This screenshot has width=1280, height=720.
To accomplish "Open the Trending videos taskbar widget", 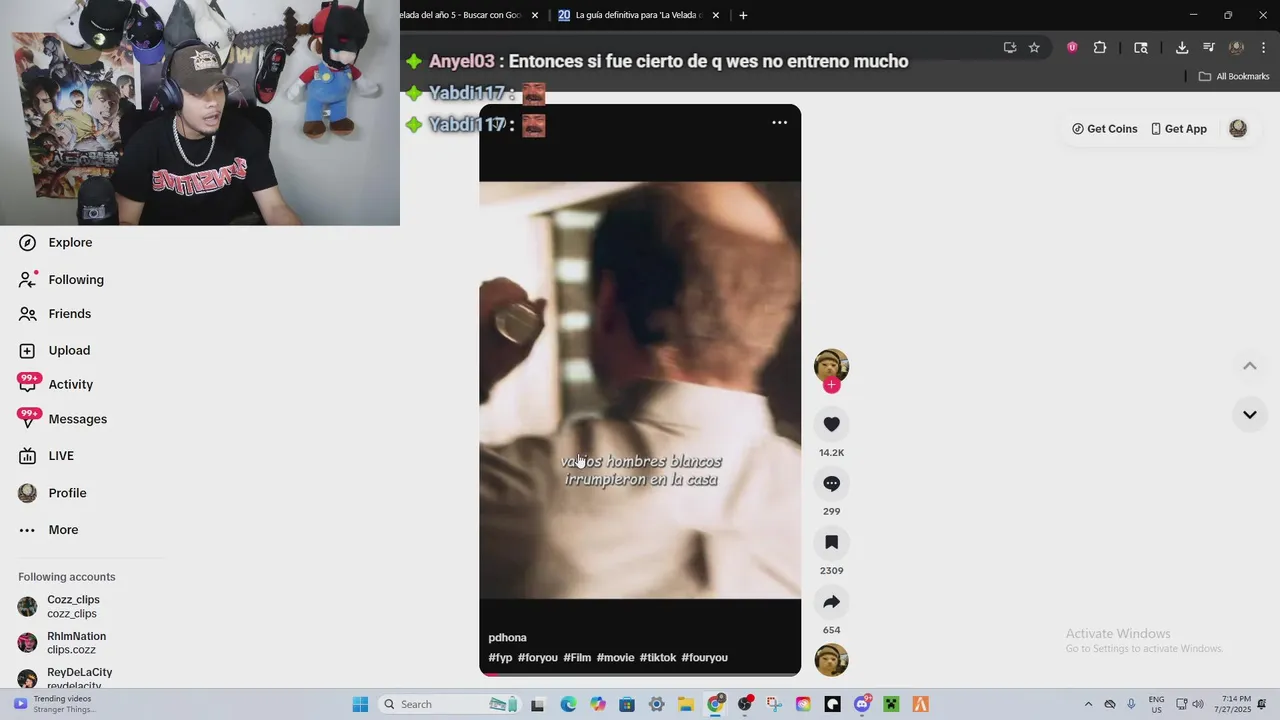I will [x=56, y=704].
